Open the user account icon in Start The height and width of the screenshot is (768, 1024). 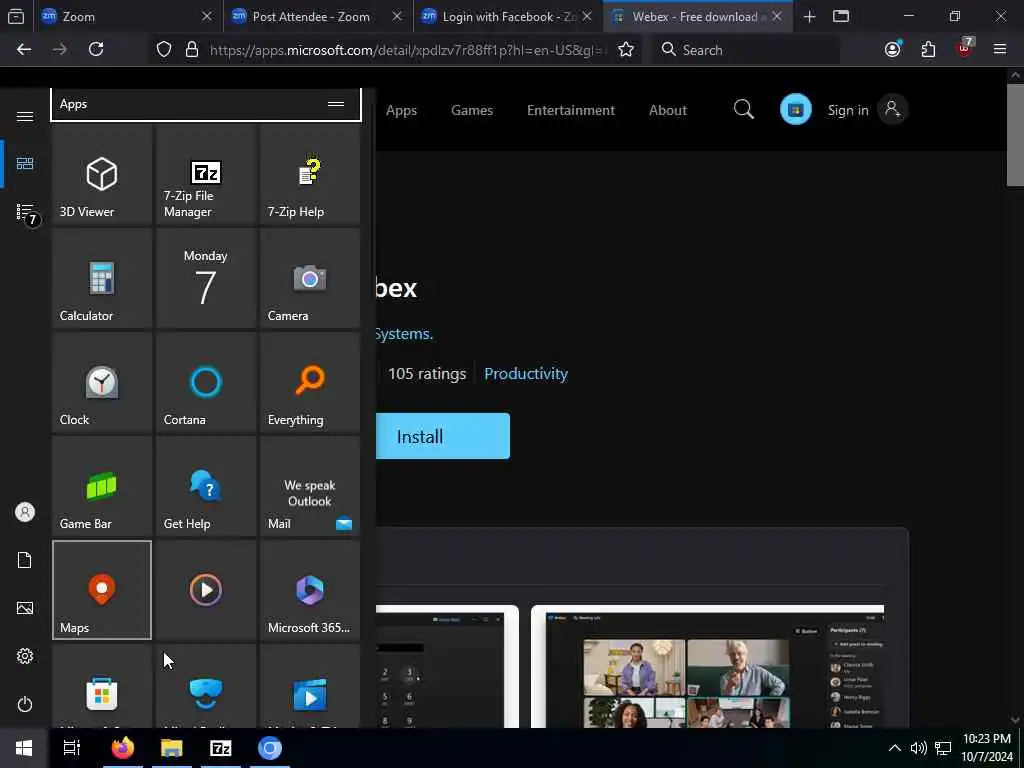25,512
